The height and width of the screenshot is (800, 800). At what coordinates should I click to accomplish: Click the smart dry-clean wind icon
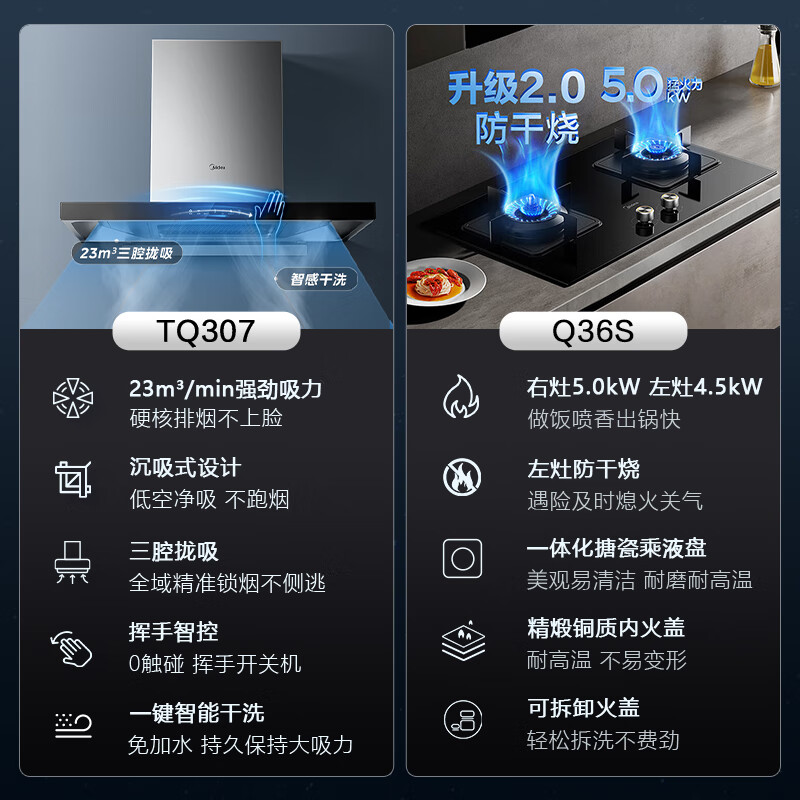[x=73, y=725]
